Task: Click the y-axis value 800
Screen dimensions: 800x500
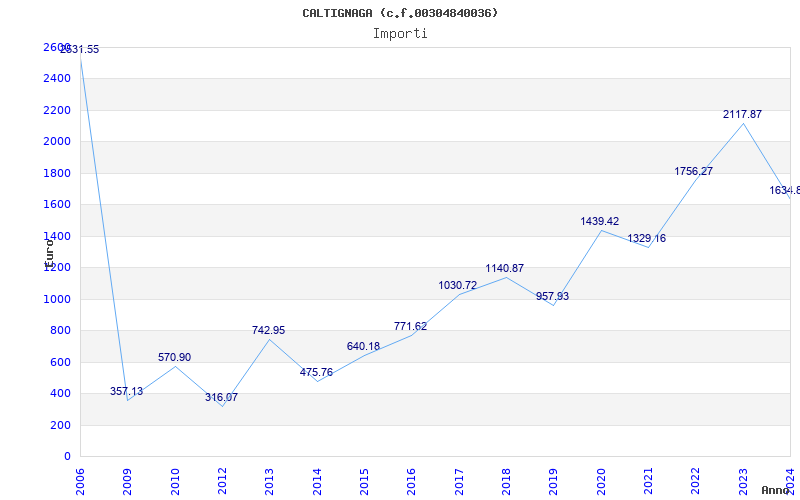Action: coord(60,331)
